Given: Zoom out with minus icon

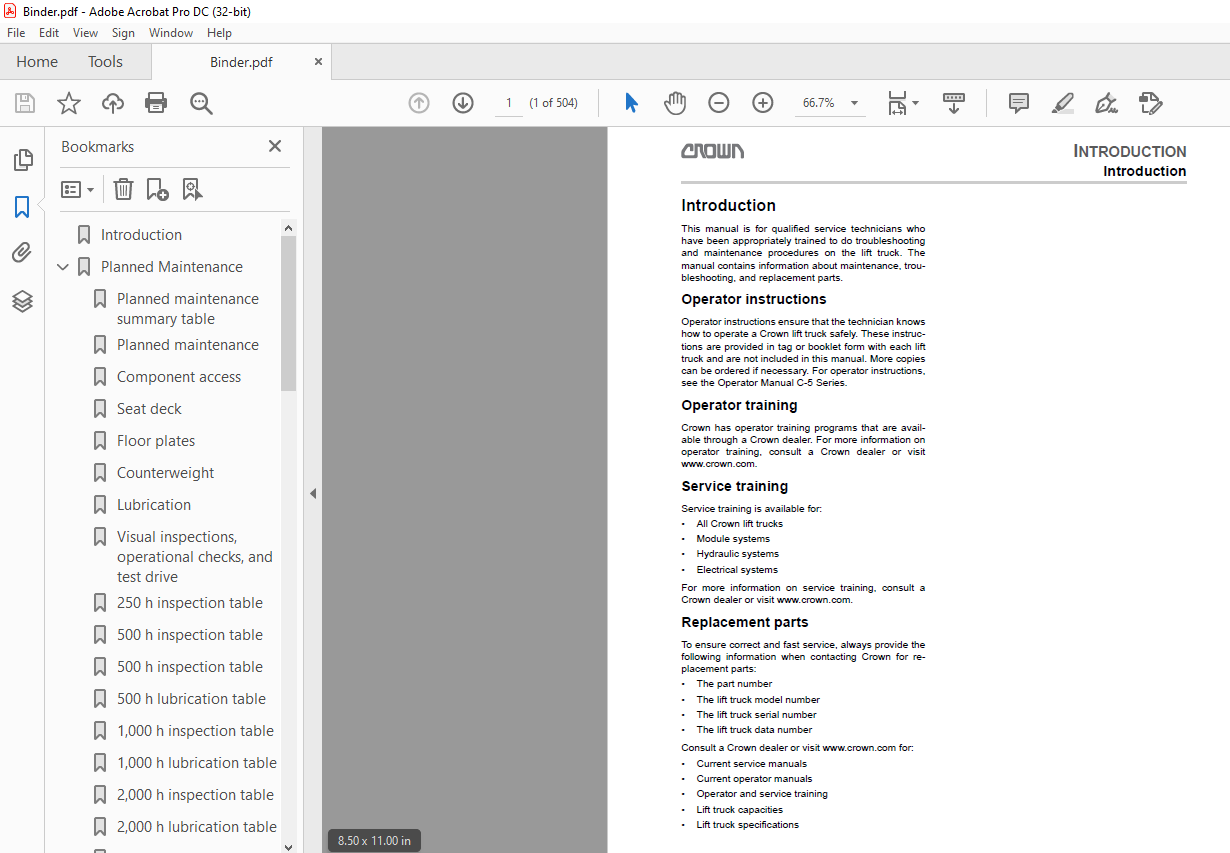Looking at the screenshot, I should pyautogui.click(x=719, y=103).
